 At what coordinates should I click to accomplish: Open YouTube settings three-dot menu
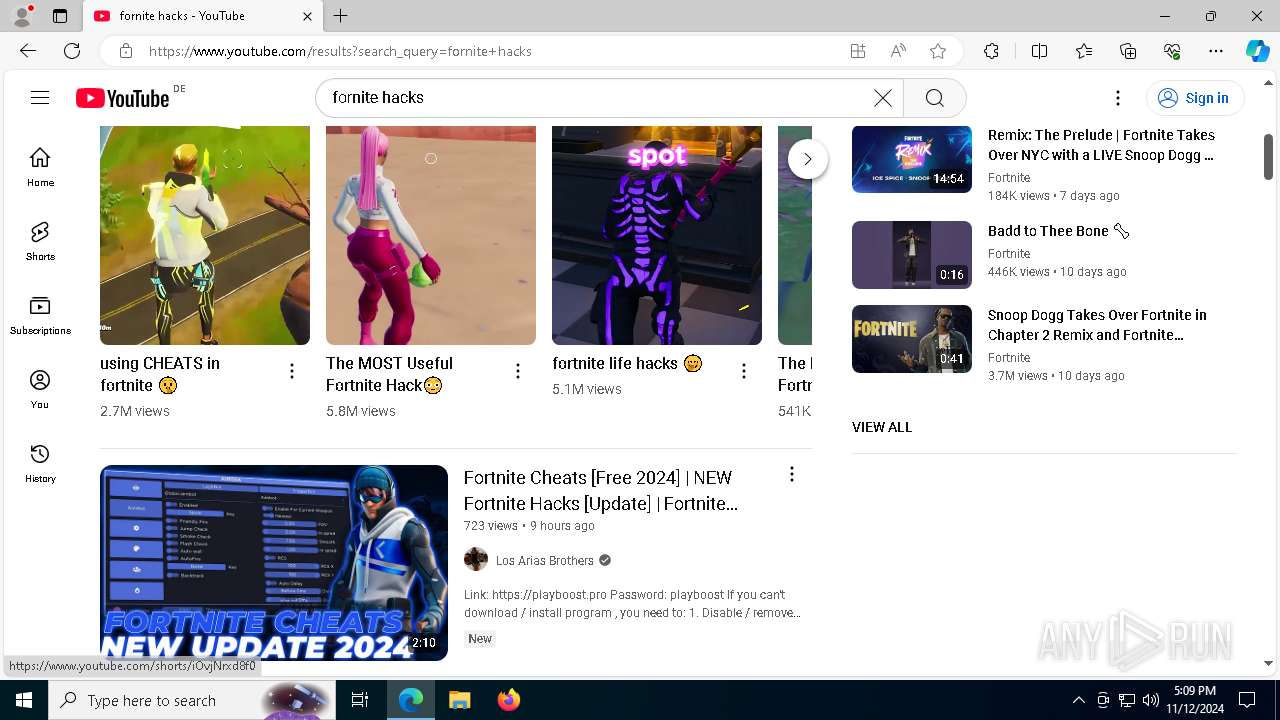pyautogui.click(x=1118, y=97)
